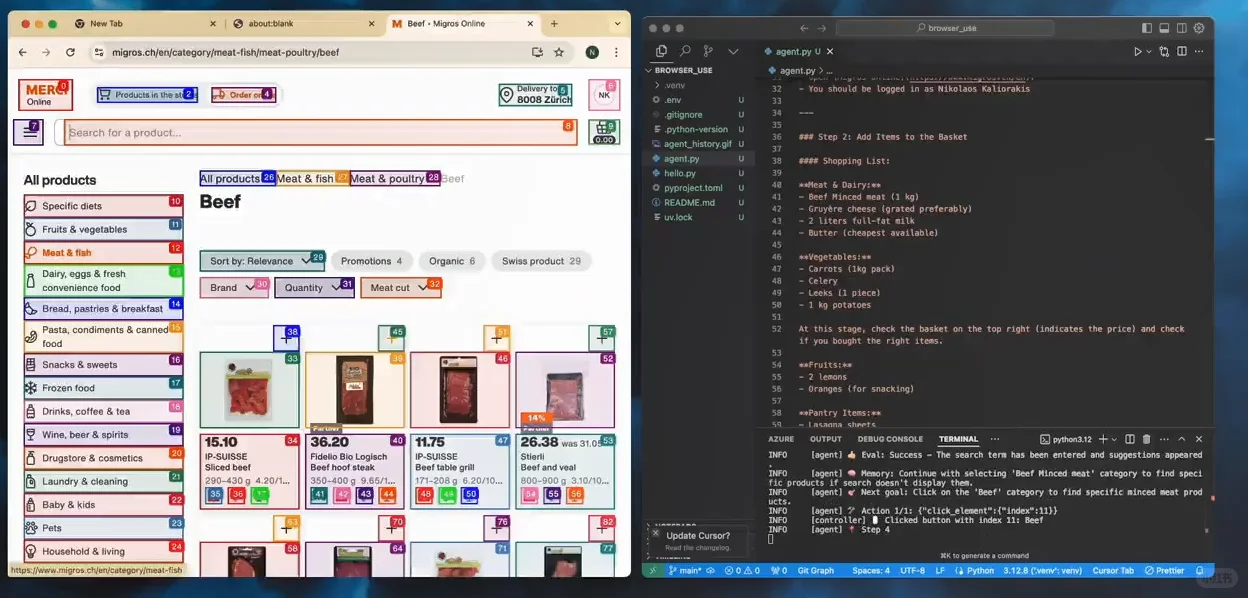Image resolution: width=1248 pixels, height=598 pixels.
Task: Expand more sidebar views chevron in Cursor
Action: [733, 51]
